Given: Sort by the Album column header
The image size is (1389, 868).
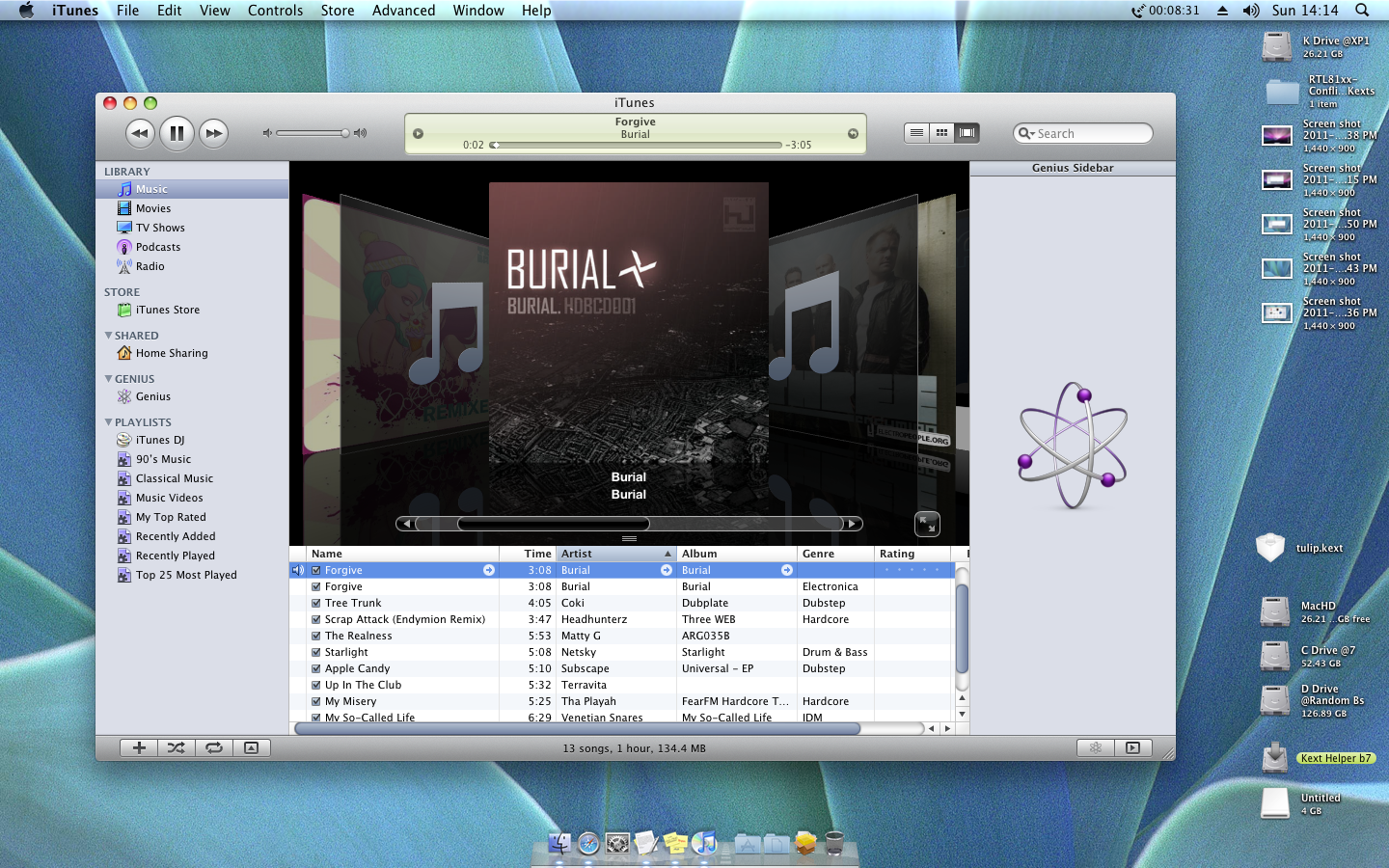Looking at the screenshot, I should point(737,554).
